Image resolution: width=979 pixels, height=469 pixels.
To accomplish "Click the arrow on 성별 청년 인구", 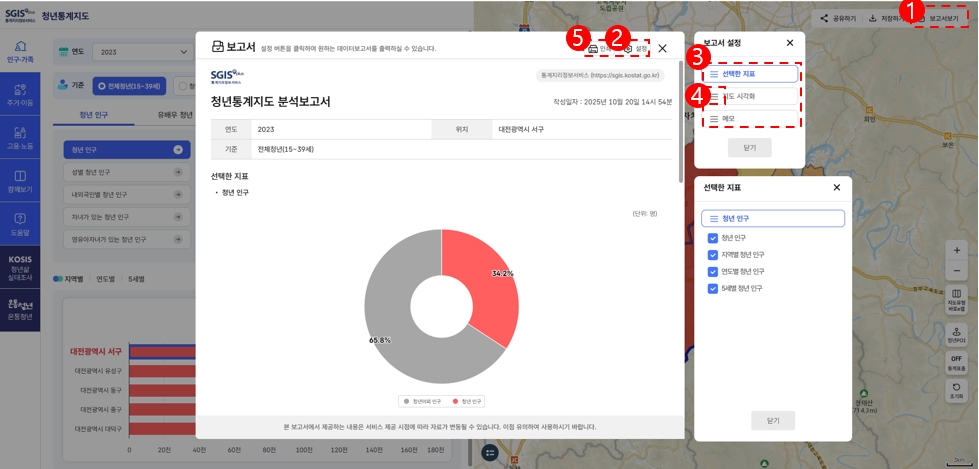I will coord(178,172).
